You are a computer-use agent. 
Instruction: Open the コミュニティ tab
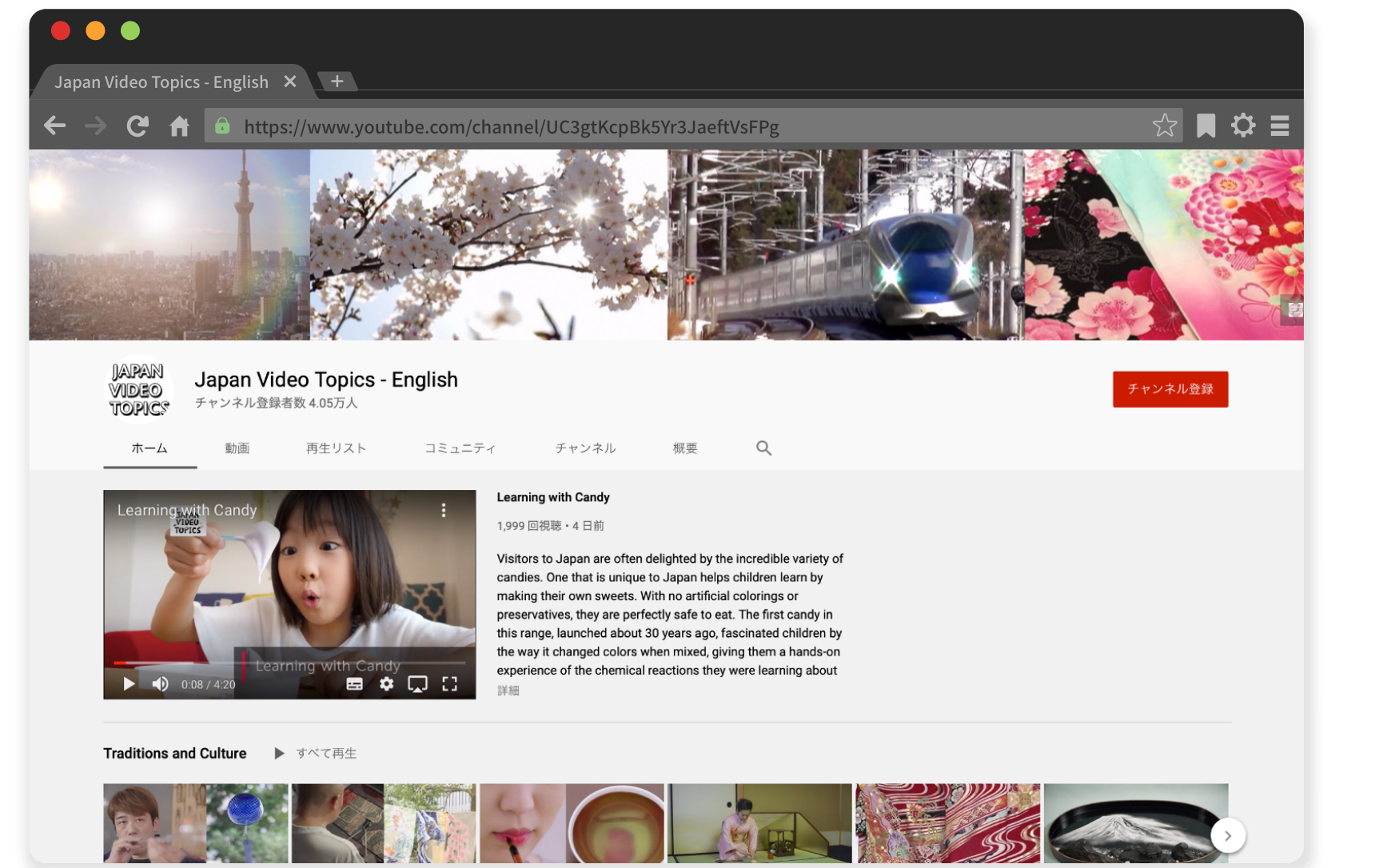click(x=460, y=448)
